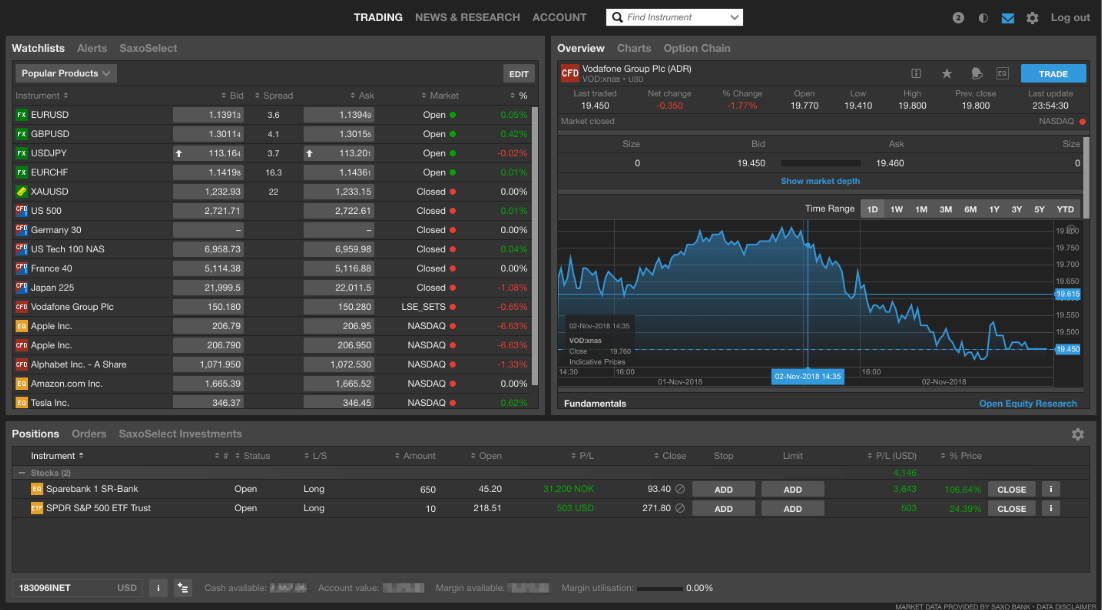1102x610 pixels.
Task: Toggle EDIT mode on the watchlist
Action: click(x=518, y=73)
